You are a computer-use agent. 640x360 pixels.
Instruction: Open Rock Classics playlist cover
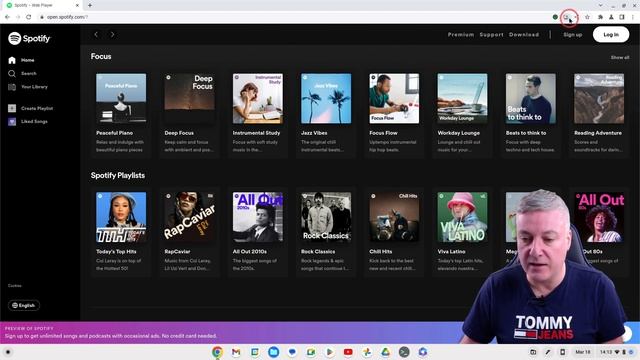[326, 217]
